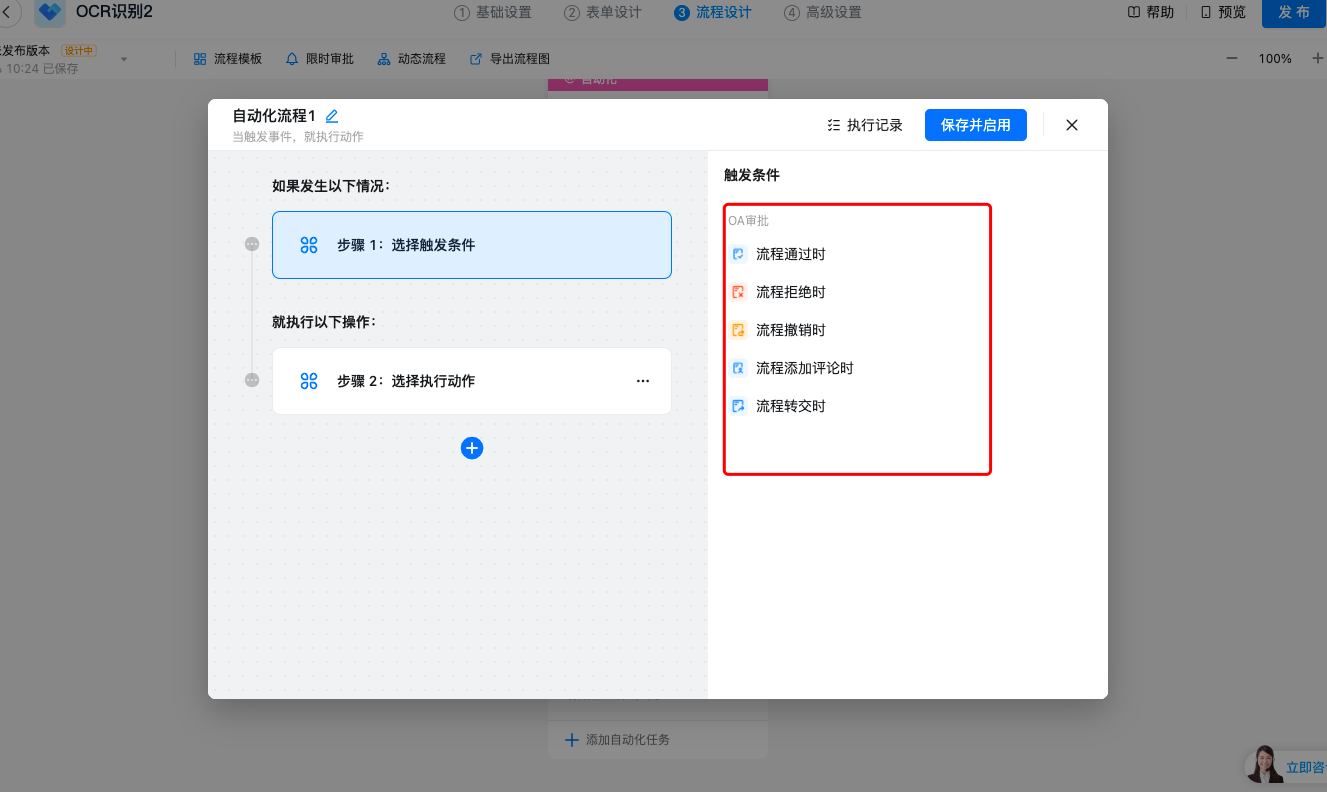Open the three-dot menu on step 2
Screen dimensions: 1327x792
tap(643, 381)
